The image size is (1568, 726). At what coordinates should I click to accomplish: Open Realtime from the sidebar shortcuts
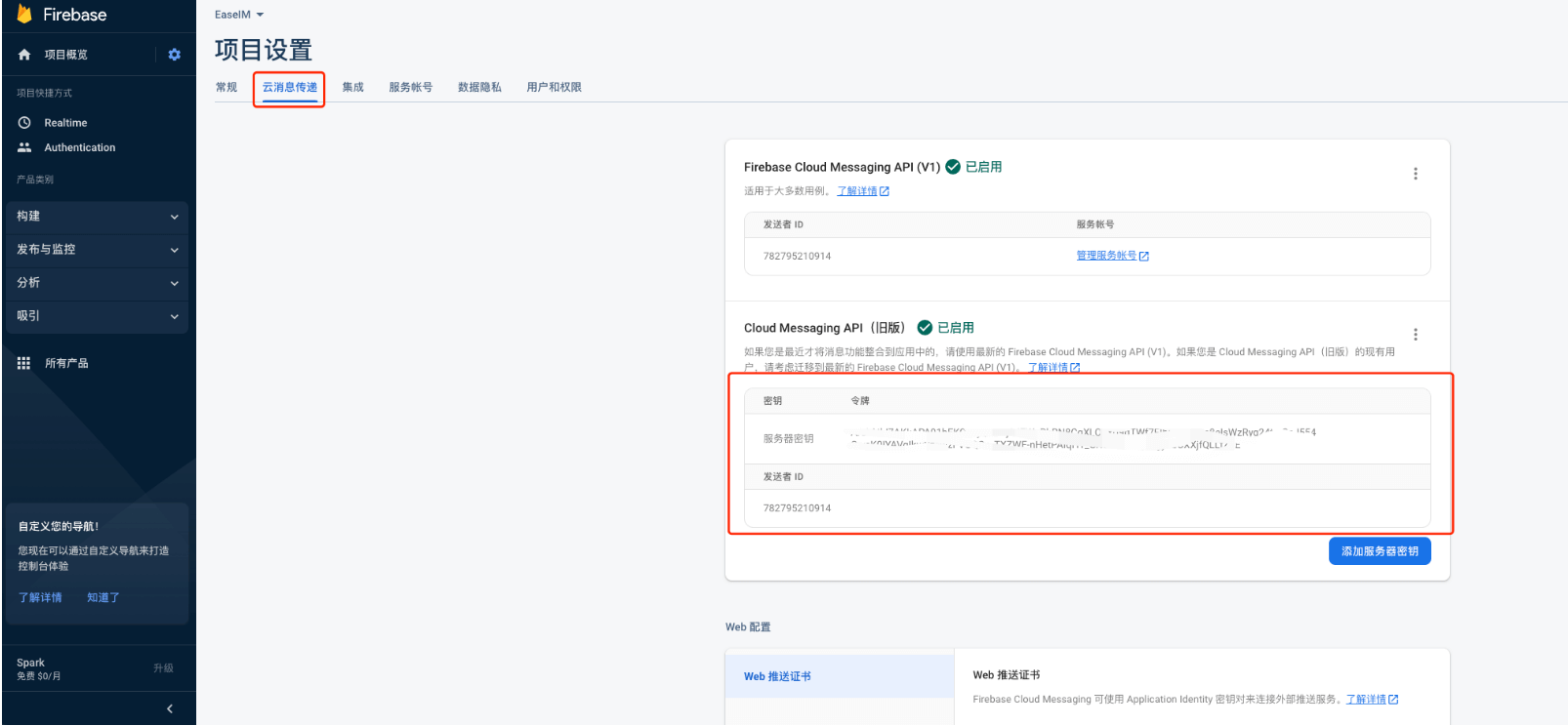point(64,123)
